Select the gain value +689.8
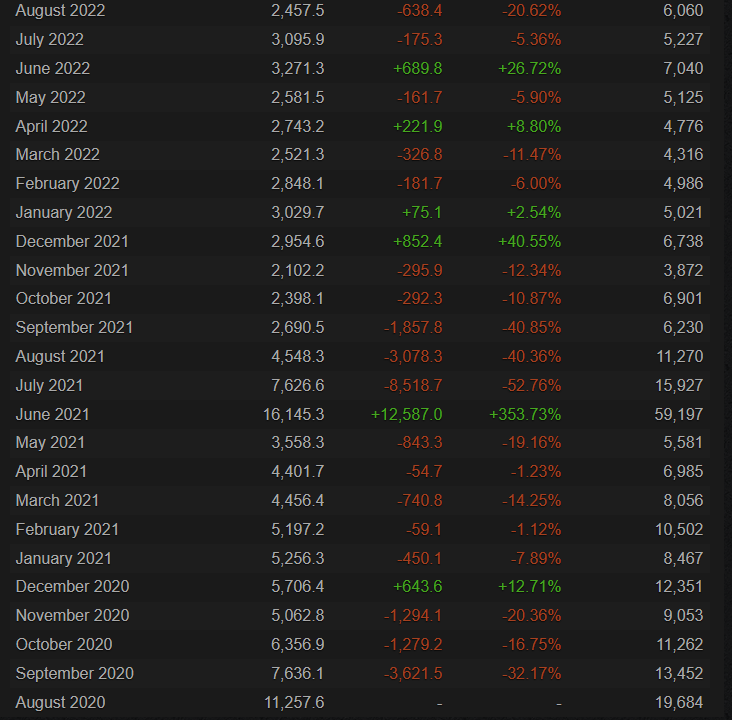 point(418,68)
